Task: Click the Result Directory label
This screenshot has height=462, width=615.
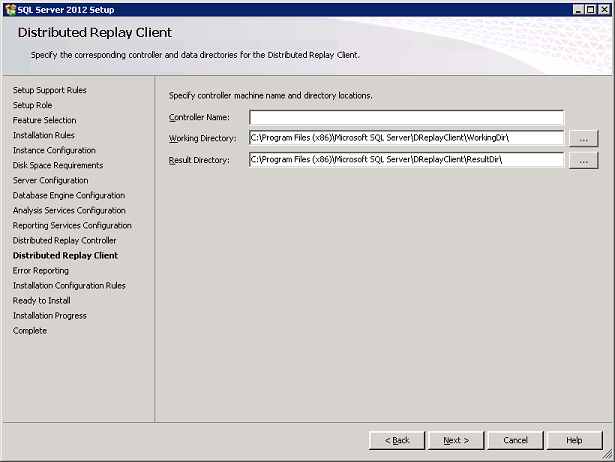Action: [x=199, y=160]
